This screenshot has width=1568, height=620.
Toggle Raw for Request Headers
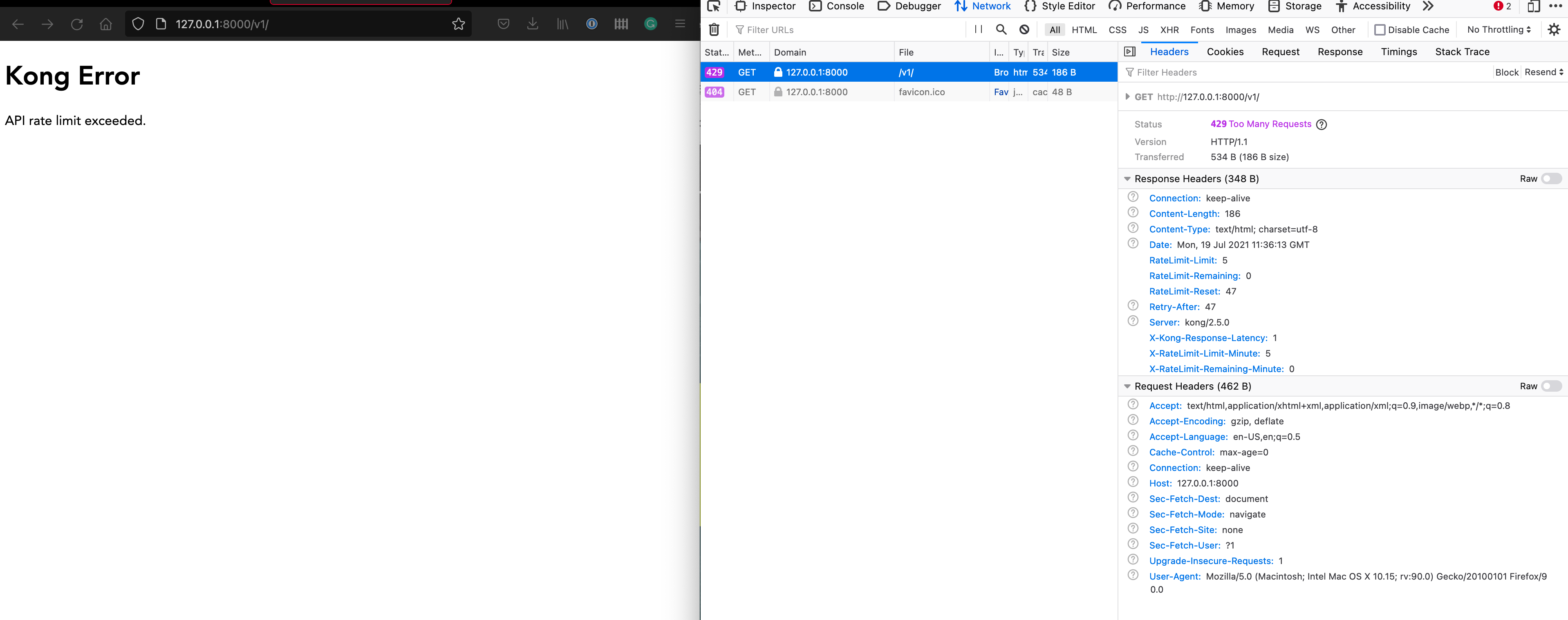(x=1551, y=386)
